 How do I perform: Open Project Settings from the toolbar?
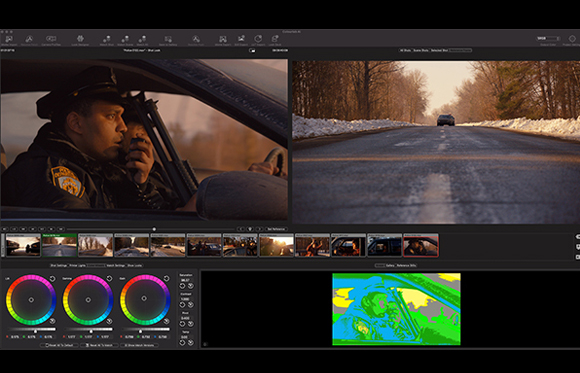[572, 40]
